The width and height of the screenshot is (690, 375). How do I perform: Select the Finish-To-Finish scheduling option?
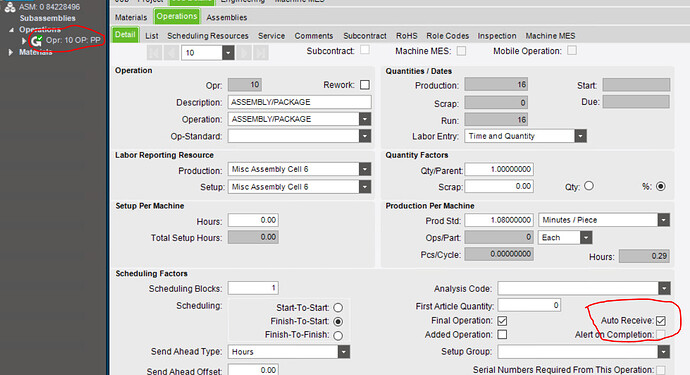(x=338, y=335)
